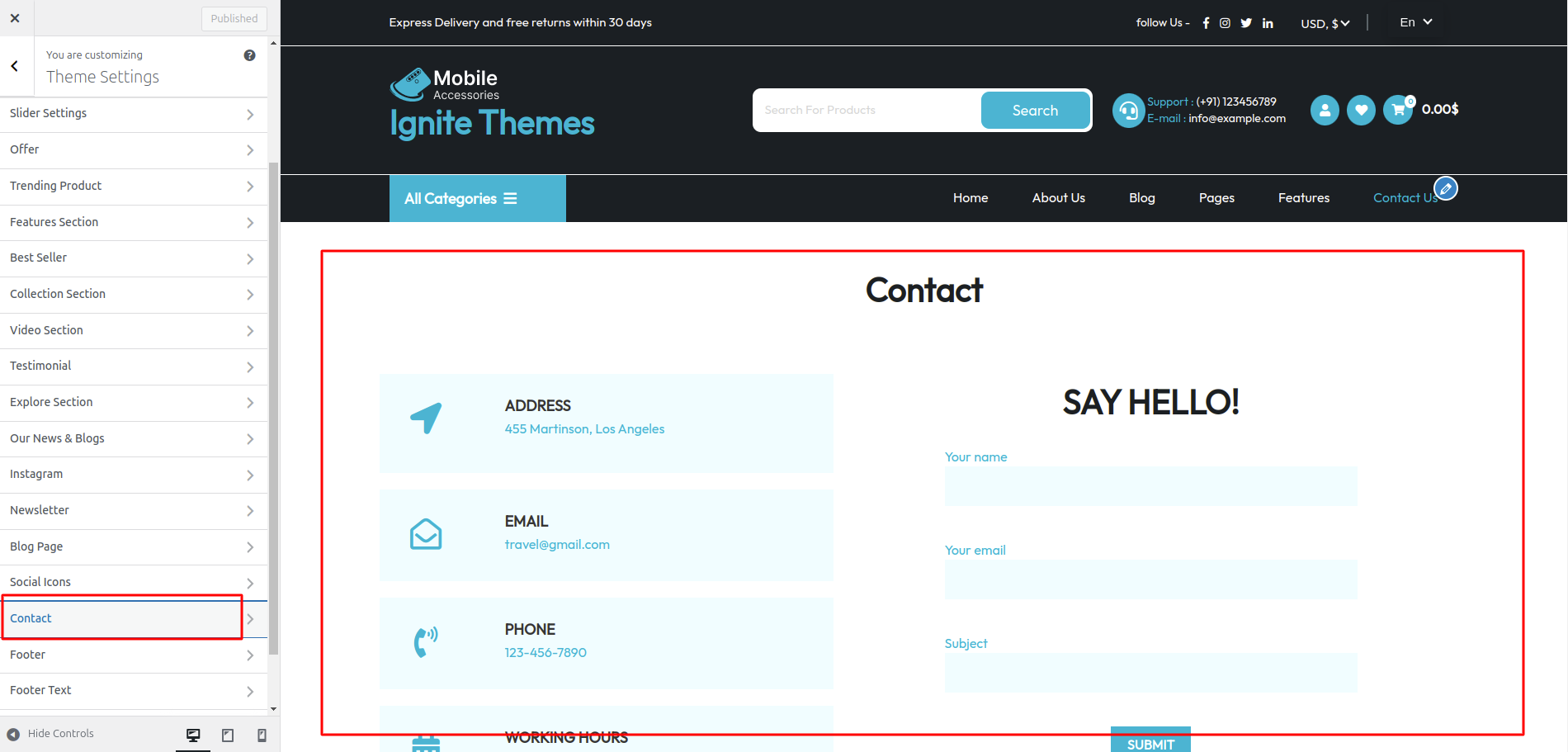This screenshot has height=752, width=1568.
Task: Switch to desktop preview mode
Action: [x=193, y=735]
